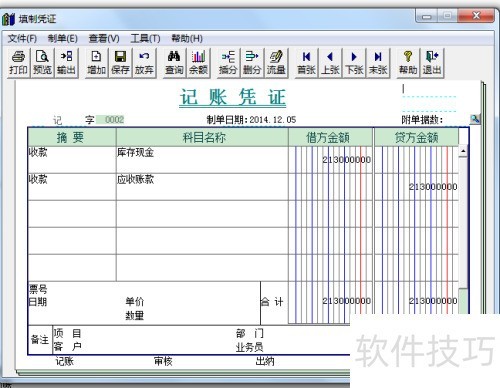
Task: Open the 文件(F) menu
Action: click(22, 39)
